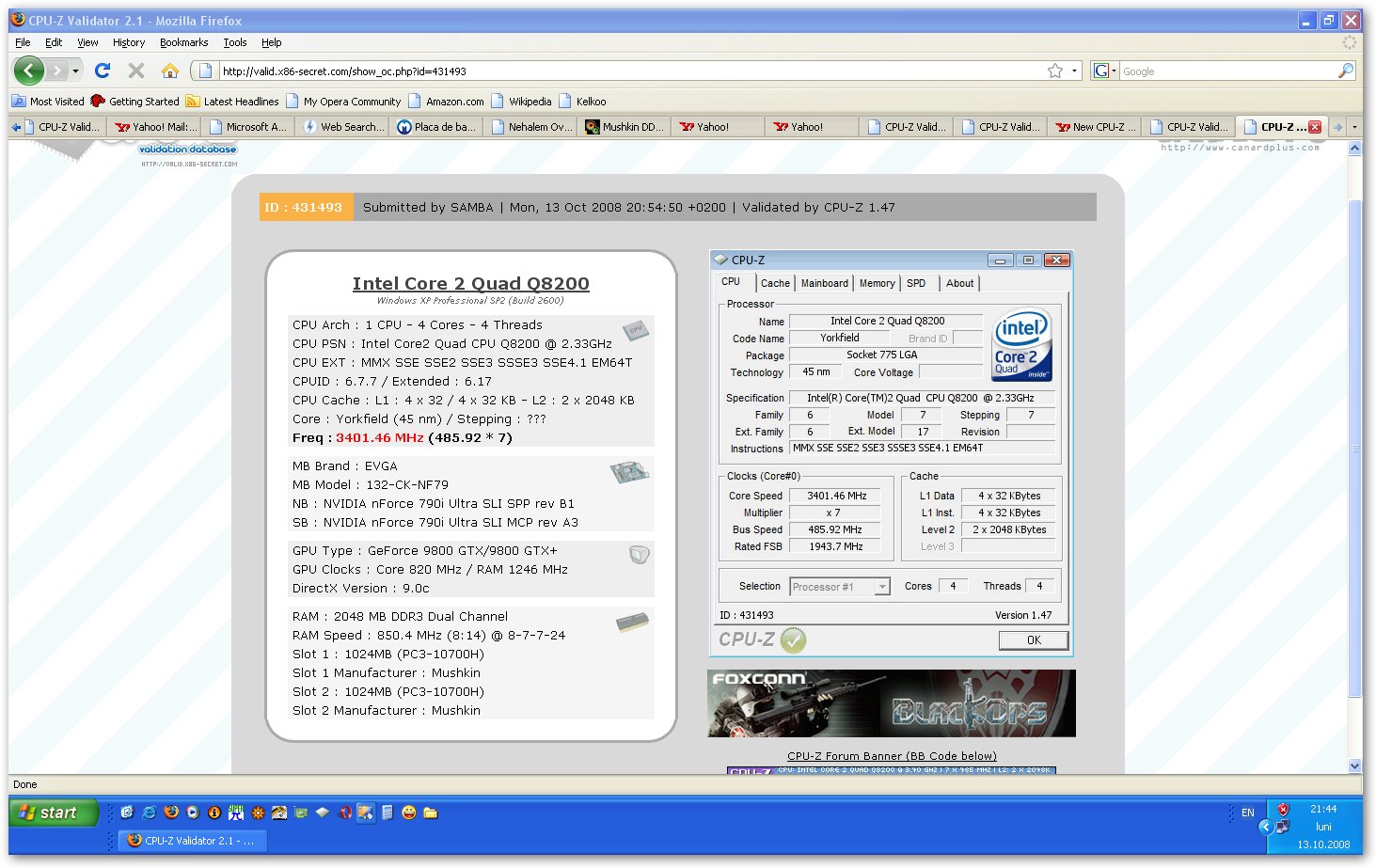This screenshot has width=1376, height=868.
Task: Open Windows Media Player from Quick Launch
Action: (x=193, y=813)
